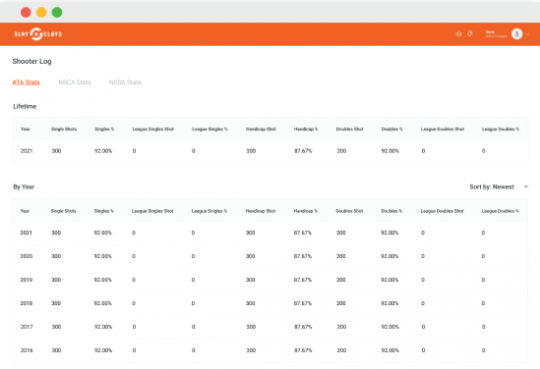Click Doubles Shot header in Lifetime table

(x=350, y=129)
